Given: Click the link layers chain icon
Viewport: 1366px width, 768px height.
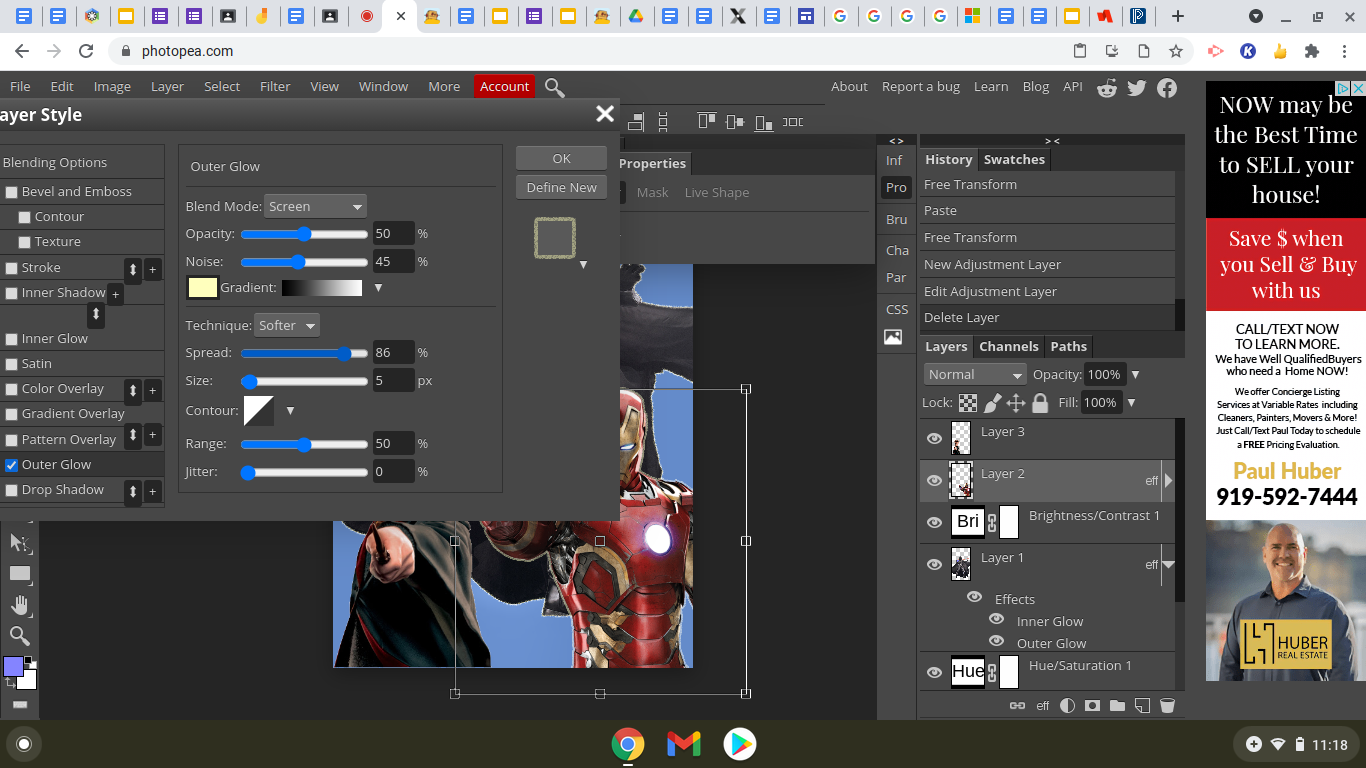Looking at the screenshot, I should click(x=1017, y=705).
